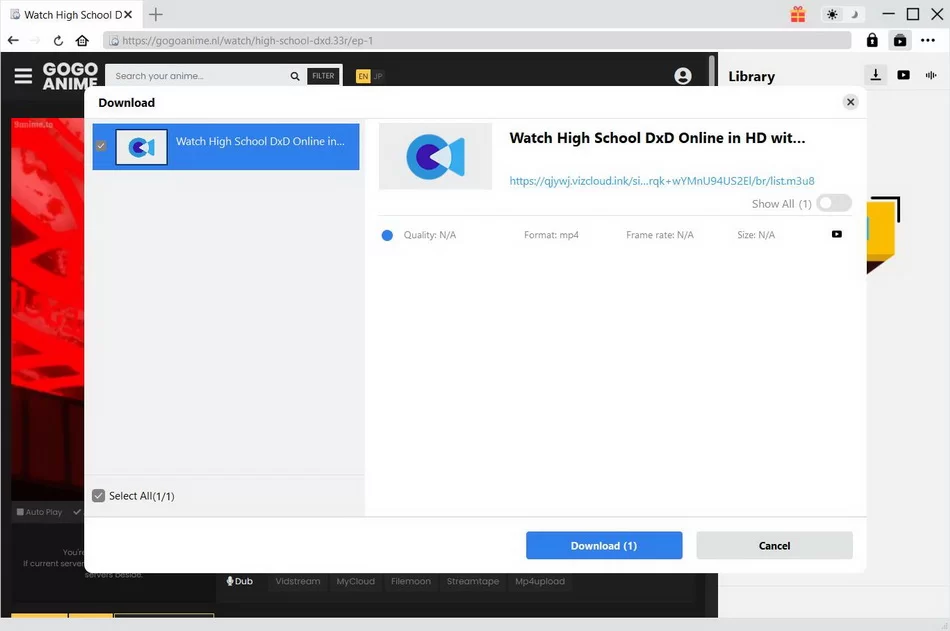Click the Size: N/A text
This screenshot has width=950, height=631.
click(x=756, y=235)
